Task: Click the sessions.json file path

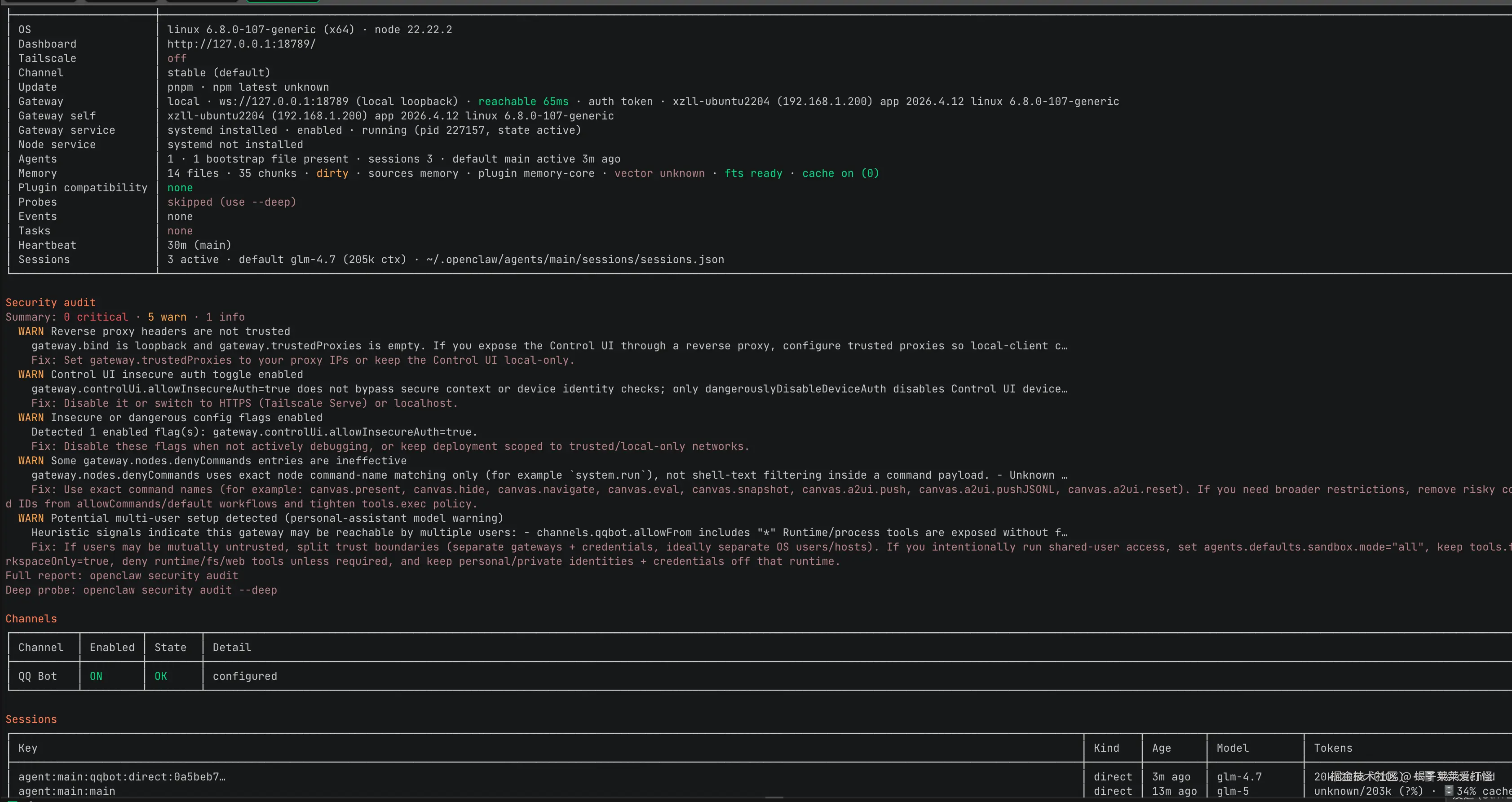Action: pos(575,259)
